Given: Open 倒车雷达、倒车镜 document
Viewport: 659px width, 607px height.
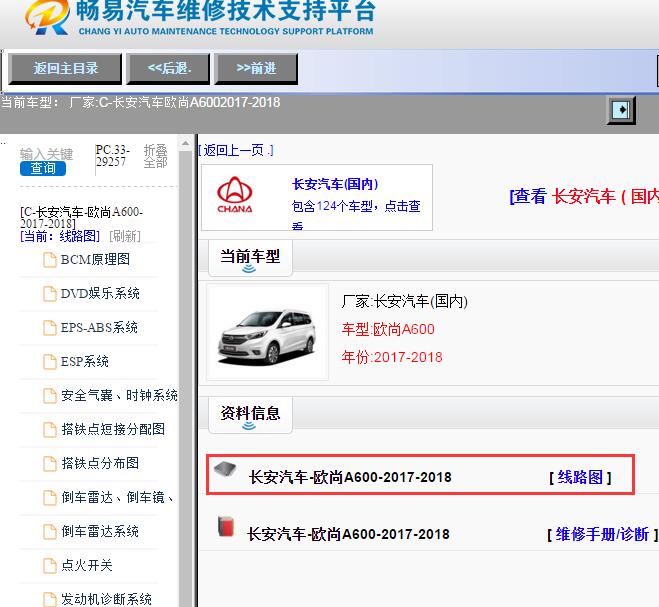Looking at the screenshot, I should [x=117, y=497].
